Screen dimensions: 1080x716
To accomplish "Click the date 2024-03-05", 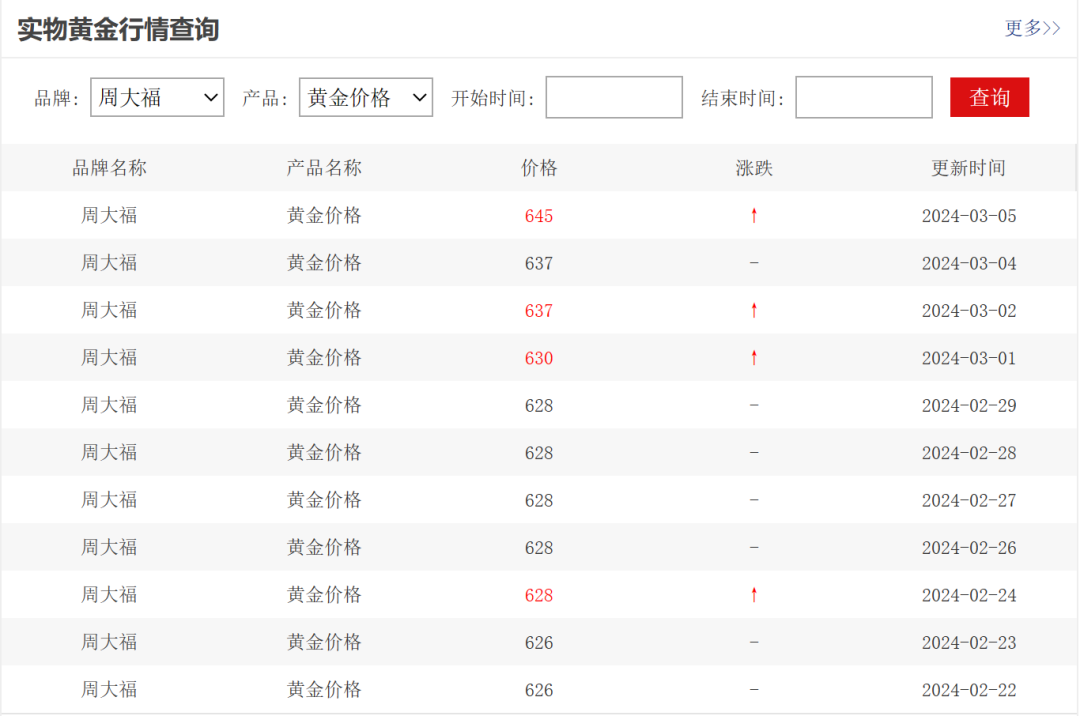I will pos(969,216).
